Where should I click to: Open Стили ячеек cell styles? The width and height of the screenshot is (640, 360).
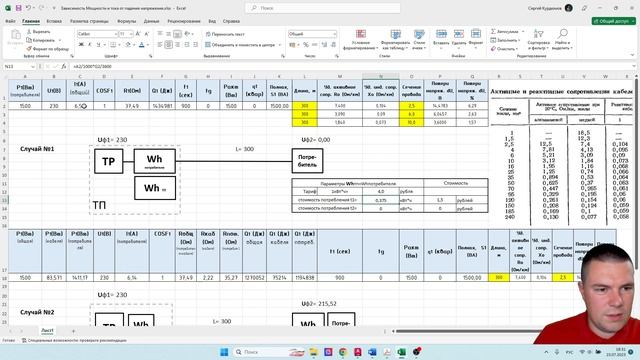[x=419, y=40]
